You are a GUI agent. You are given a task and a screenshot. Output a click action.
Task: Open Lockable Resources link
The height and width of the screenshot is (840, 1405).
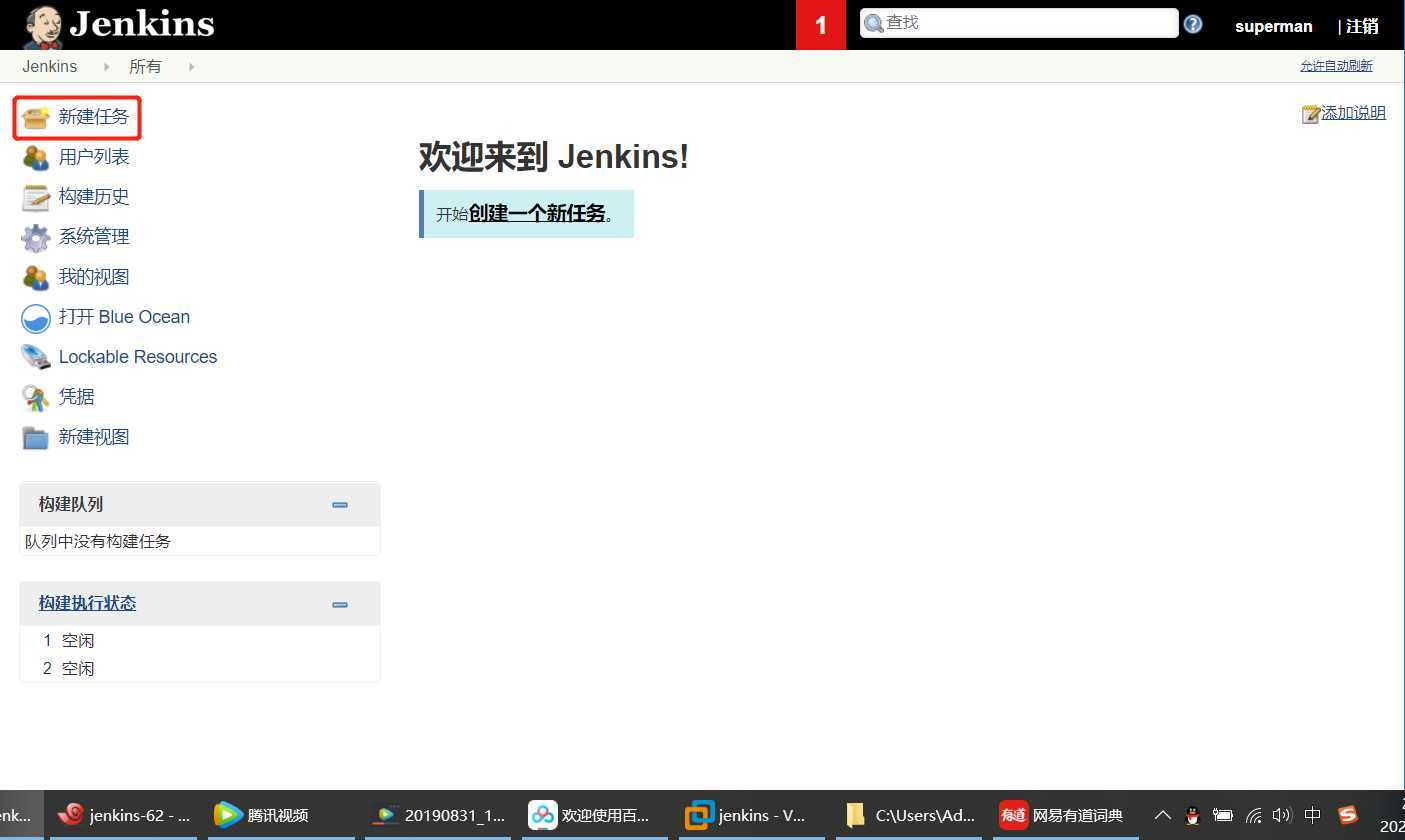pos(138,357)
